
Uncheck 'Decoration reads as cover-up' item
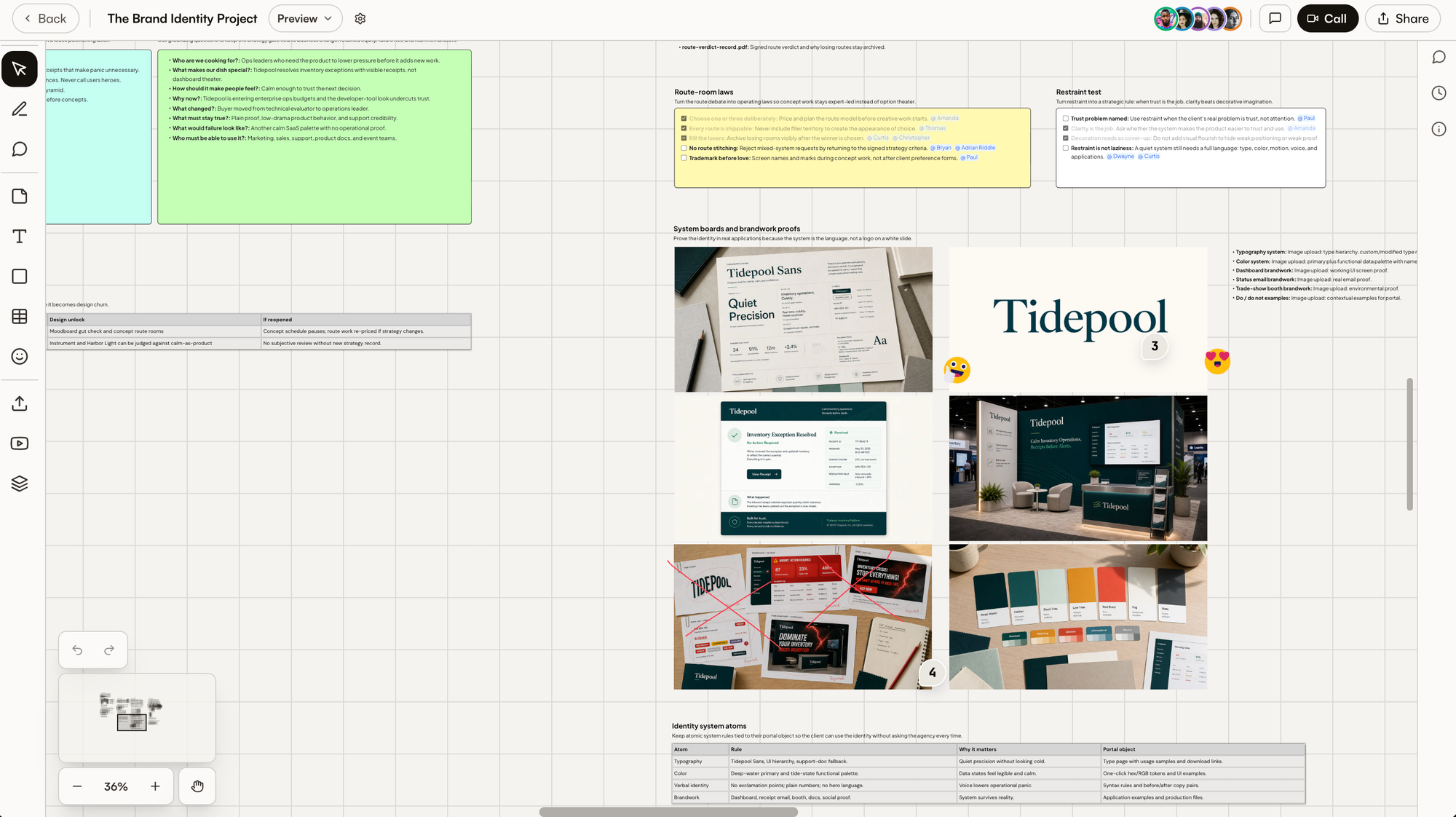click(1066, 138)
